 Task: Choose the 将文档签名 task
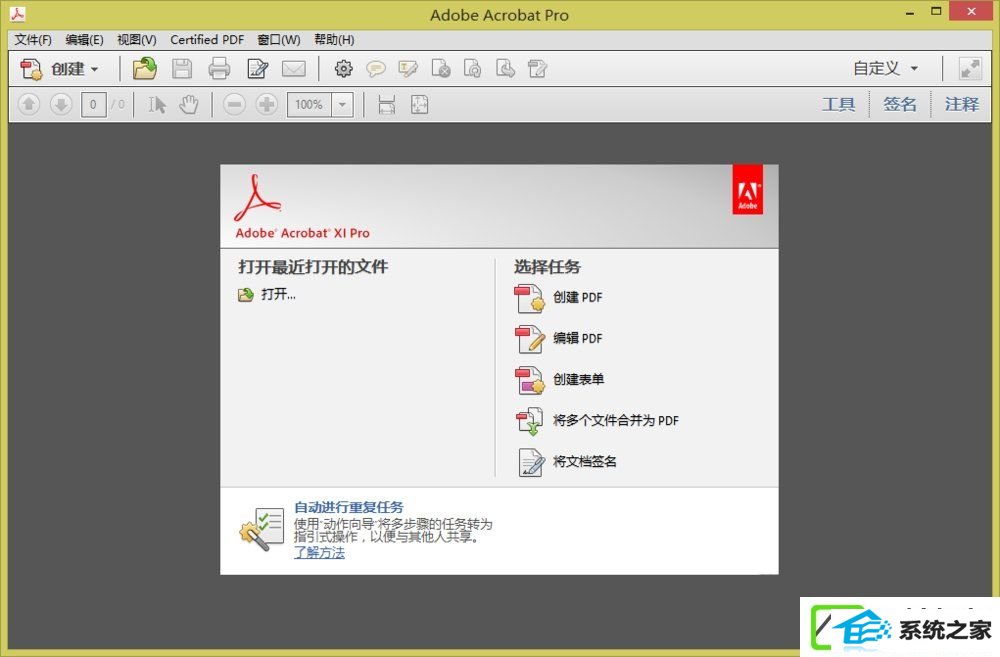[x=567, y=461]
